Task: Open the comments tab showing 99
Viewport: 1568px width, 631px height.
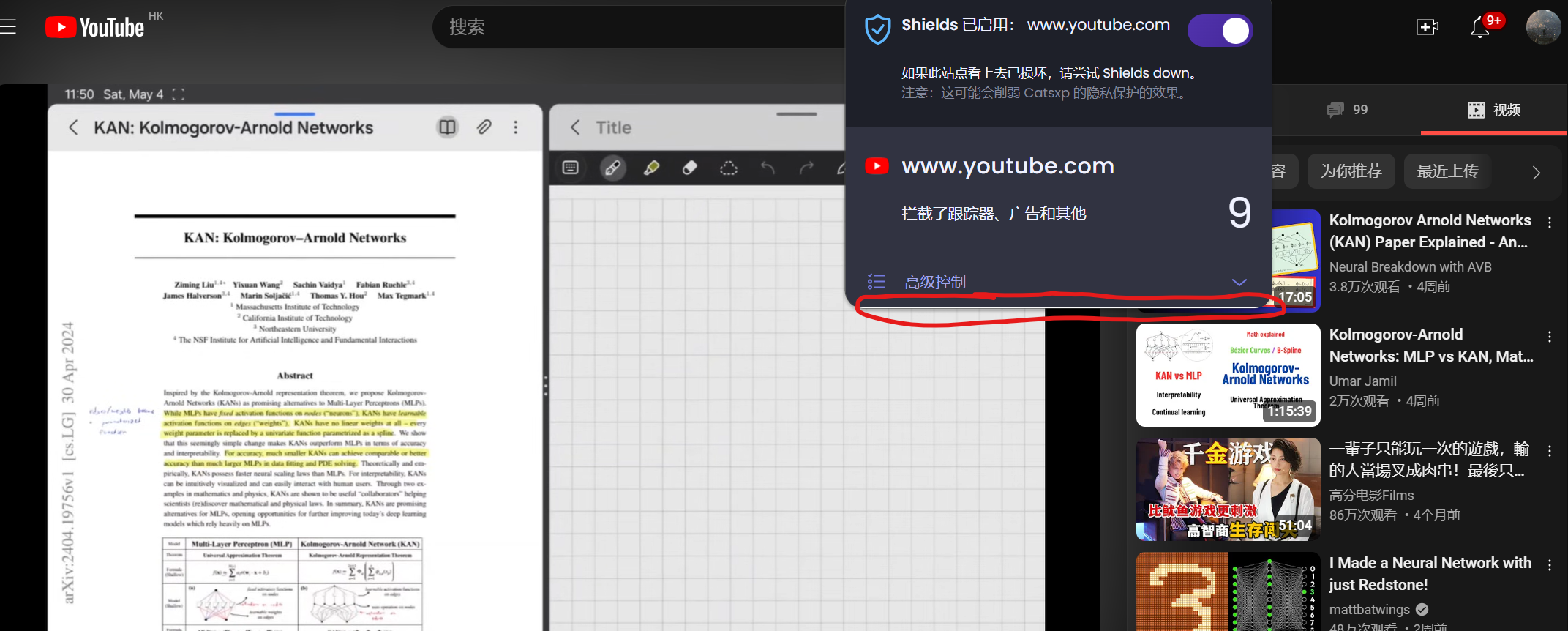Action: [x=1347, y=110]
